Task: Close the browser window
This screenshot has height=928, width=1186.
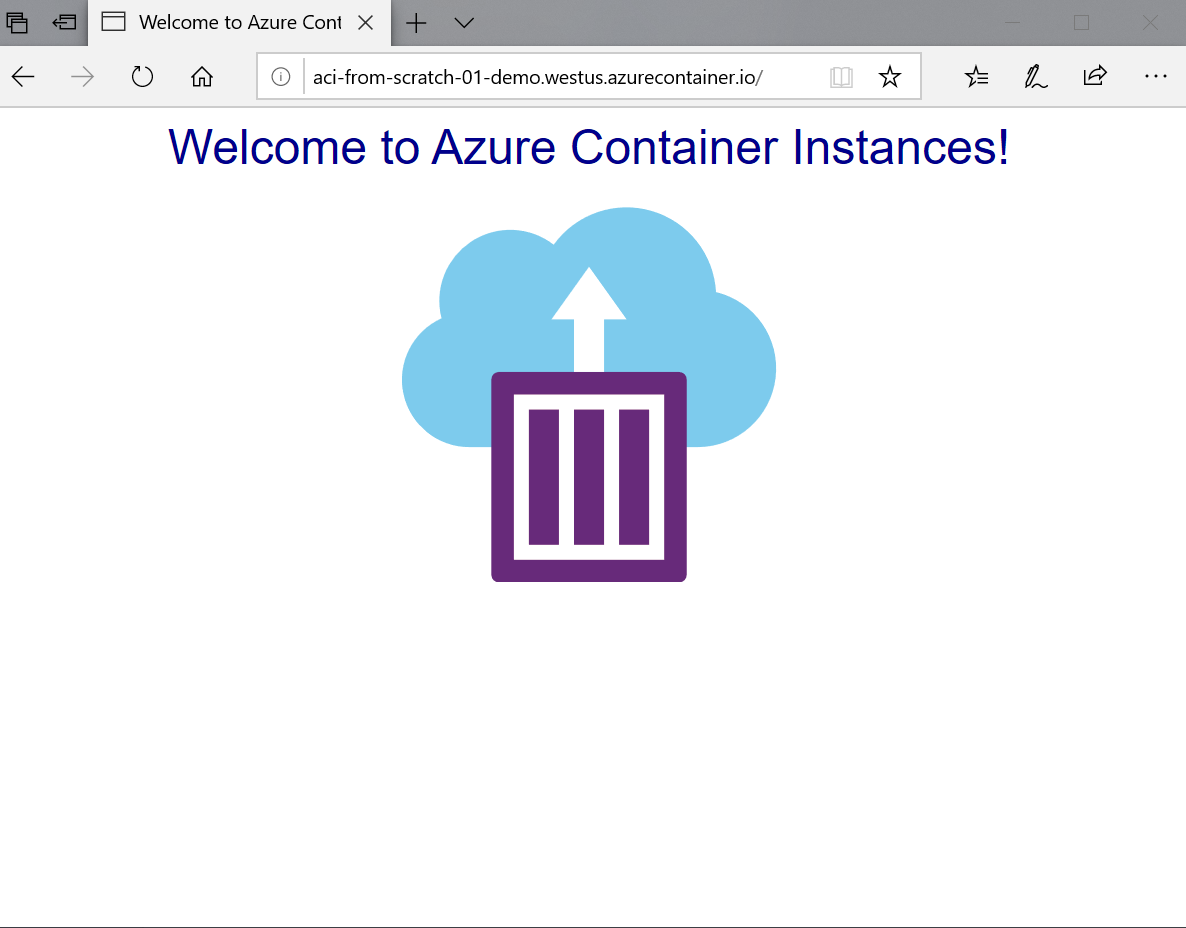Action: 1150,23
